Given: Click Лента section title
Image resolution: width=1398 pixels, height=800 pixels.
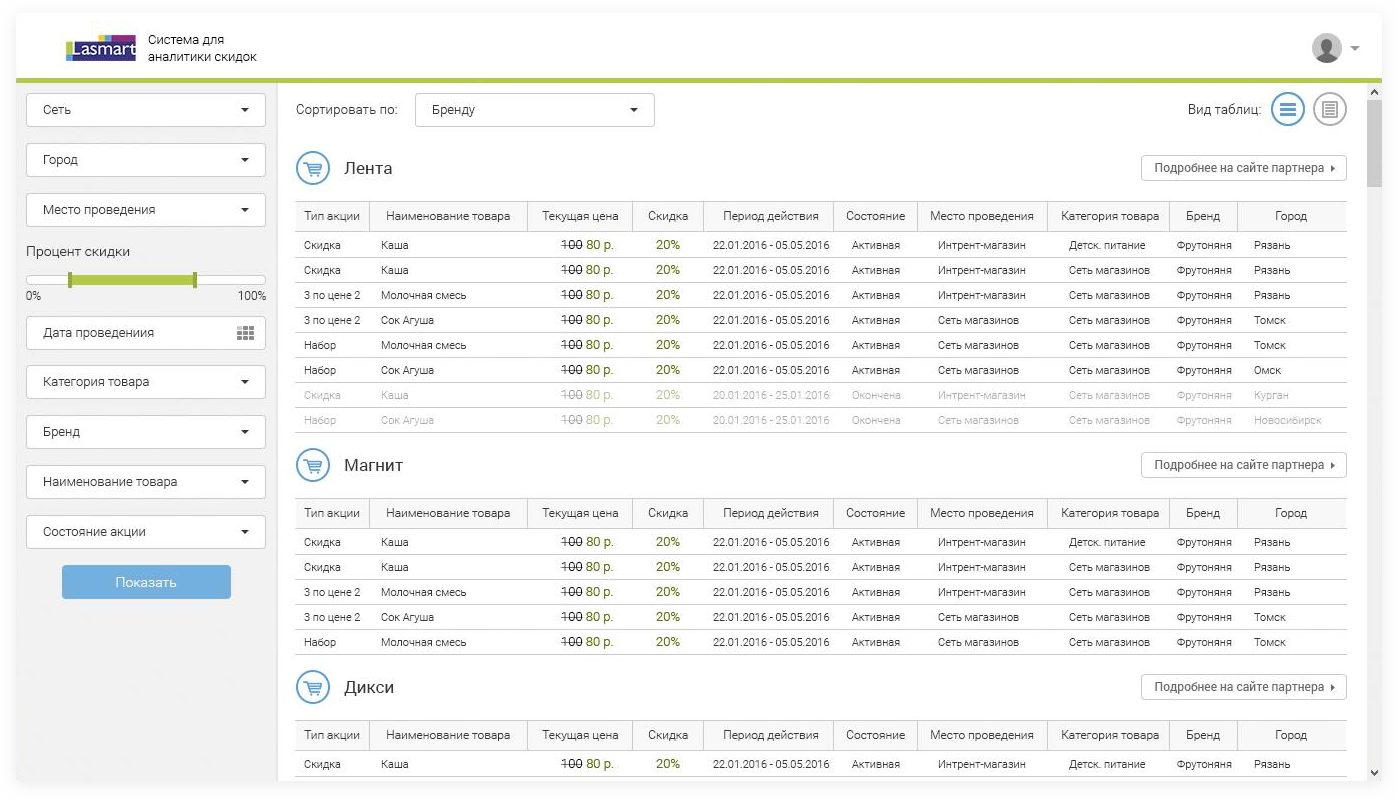Looking at the screenshot, I should point(368,168).
